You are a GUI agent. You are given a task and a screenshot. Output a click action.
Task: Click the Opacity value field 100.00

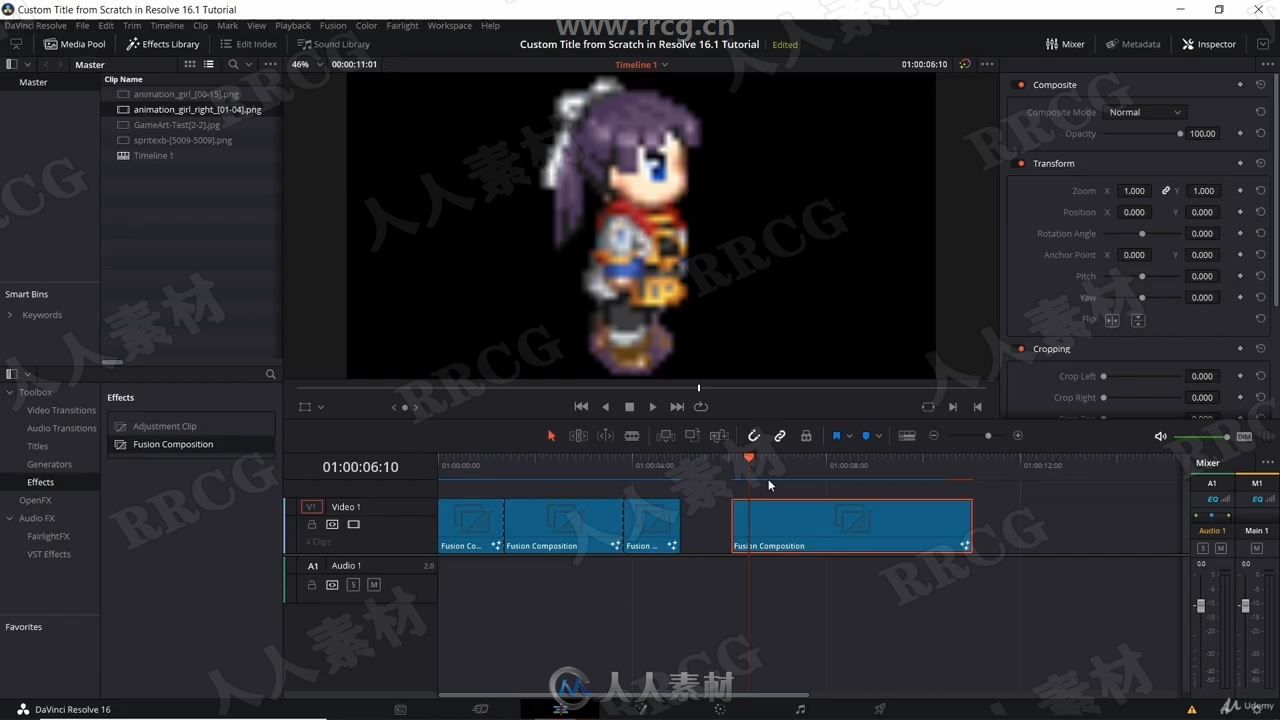point(1203,134)
